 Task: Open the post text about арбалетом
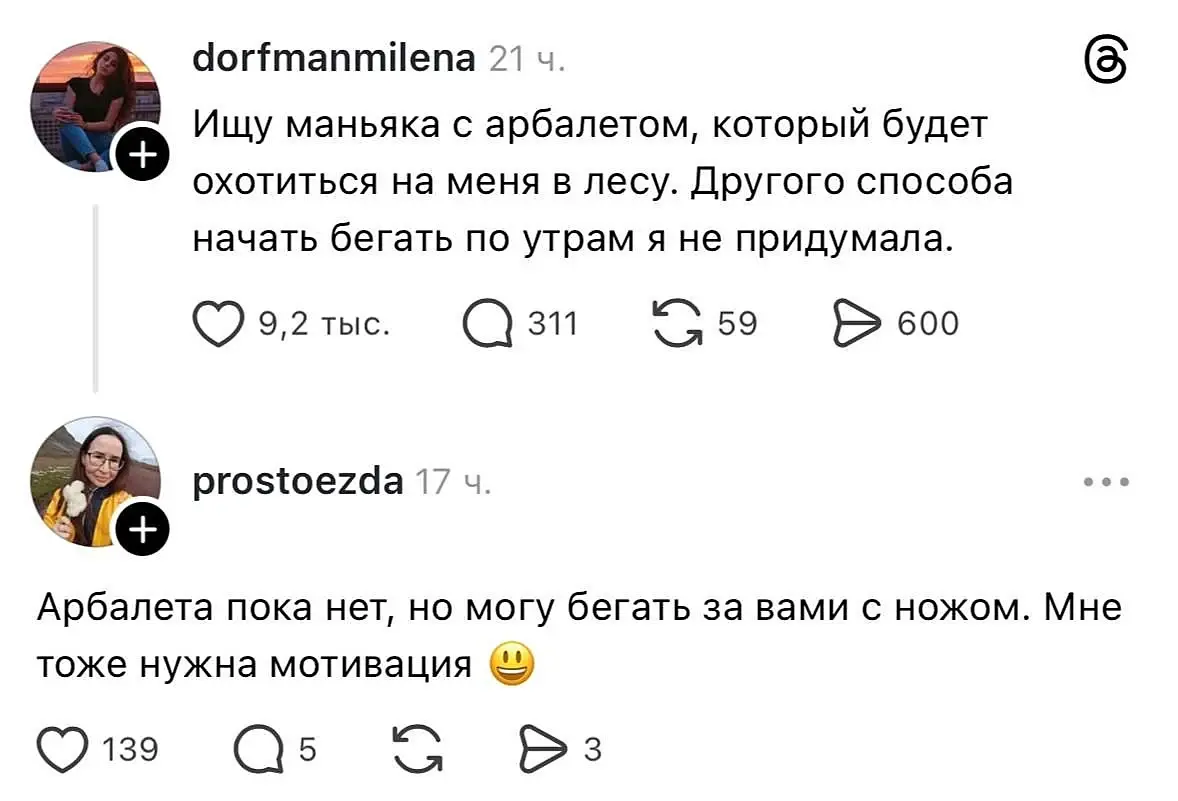[603, 181]
